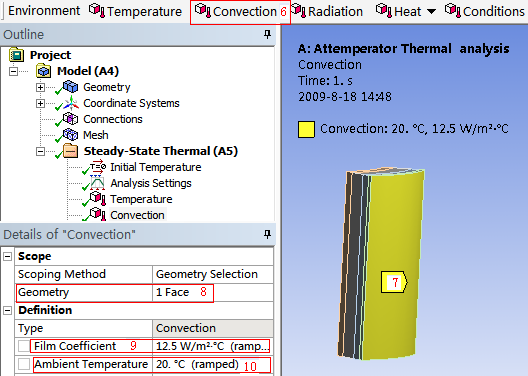This screenshot has width=528, height=376.
Task: Click the Geometry 1 Face field
Action: tap(212, 292)
